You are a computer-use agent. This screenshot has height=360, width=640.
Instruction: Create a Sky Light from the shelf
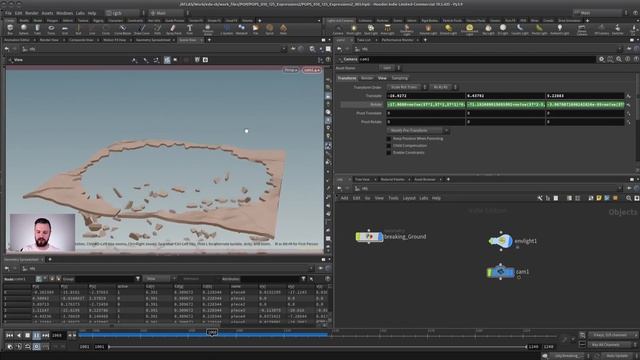click(x=488, y=29)
